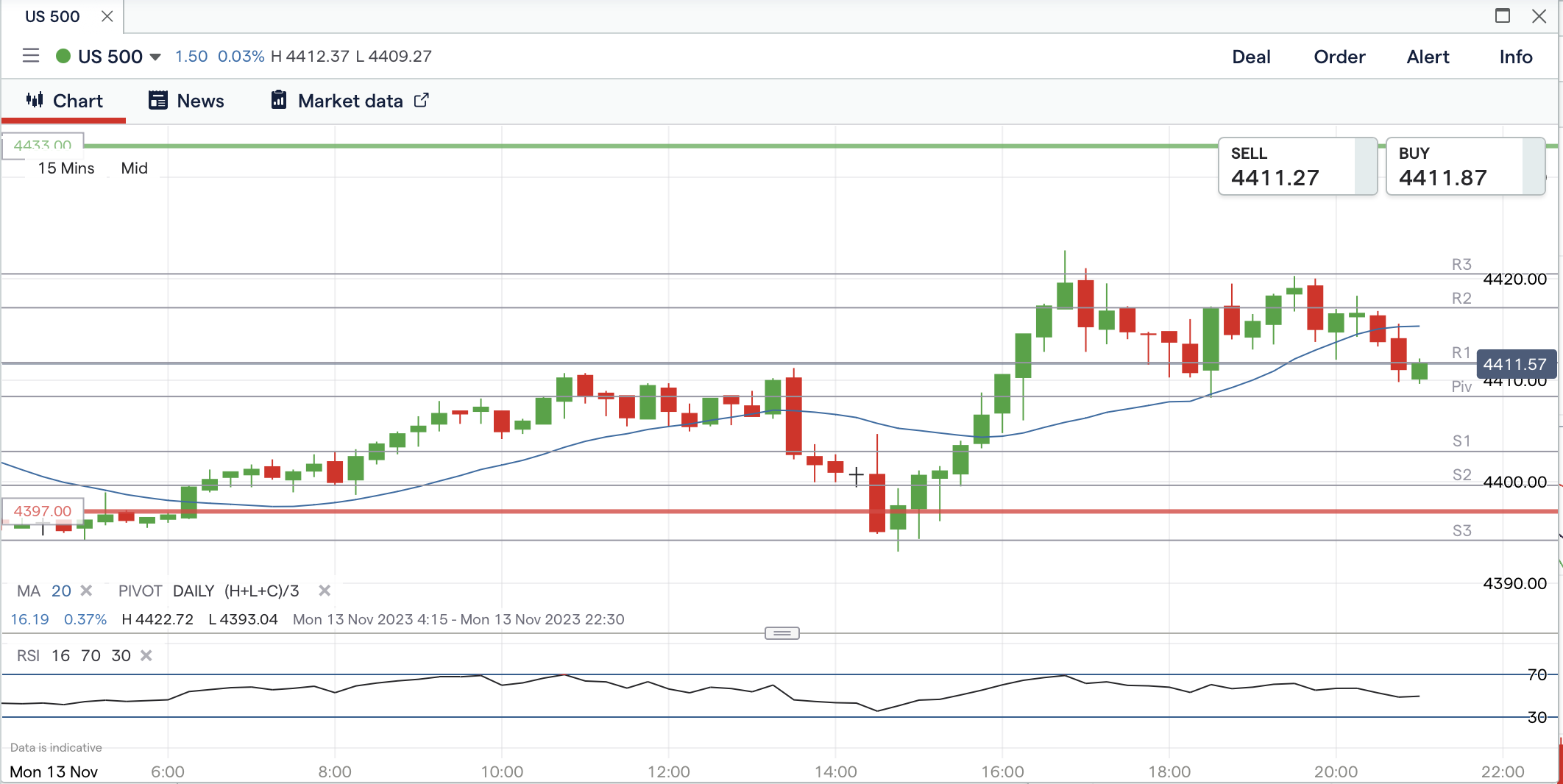Image resolution: width=1563 pixels, height=784 pixels.
Task: Click the 14:00 time axis label
Action: (x=836, y=772)
